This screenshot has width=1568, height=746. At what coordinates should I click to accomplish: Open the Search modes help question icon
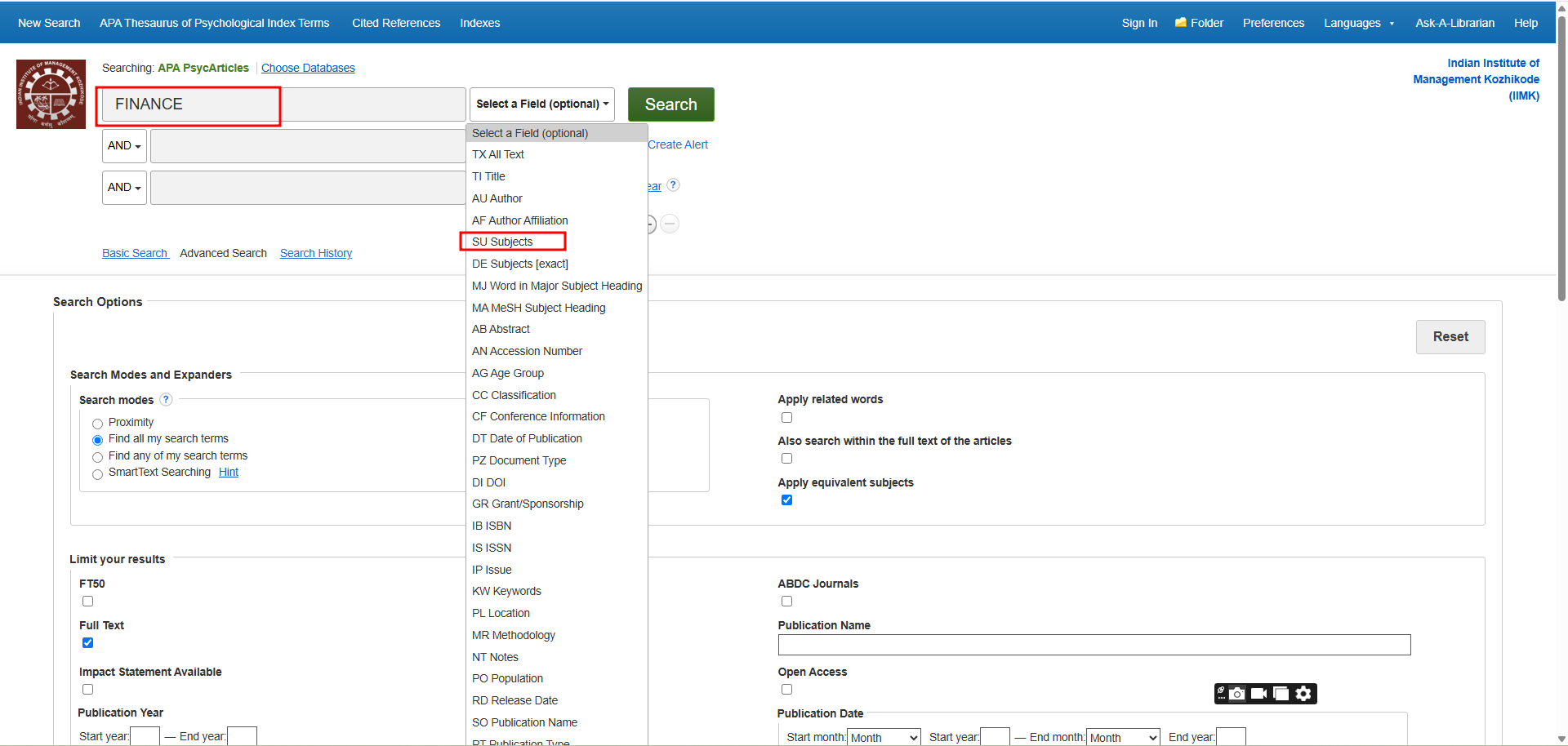(166, 400)
